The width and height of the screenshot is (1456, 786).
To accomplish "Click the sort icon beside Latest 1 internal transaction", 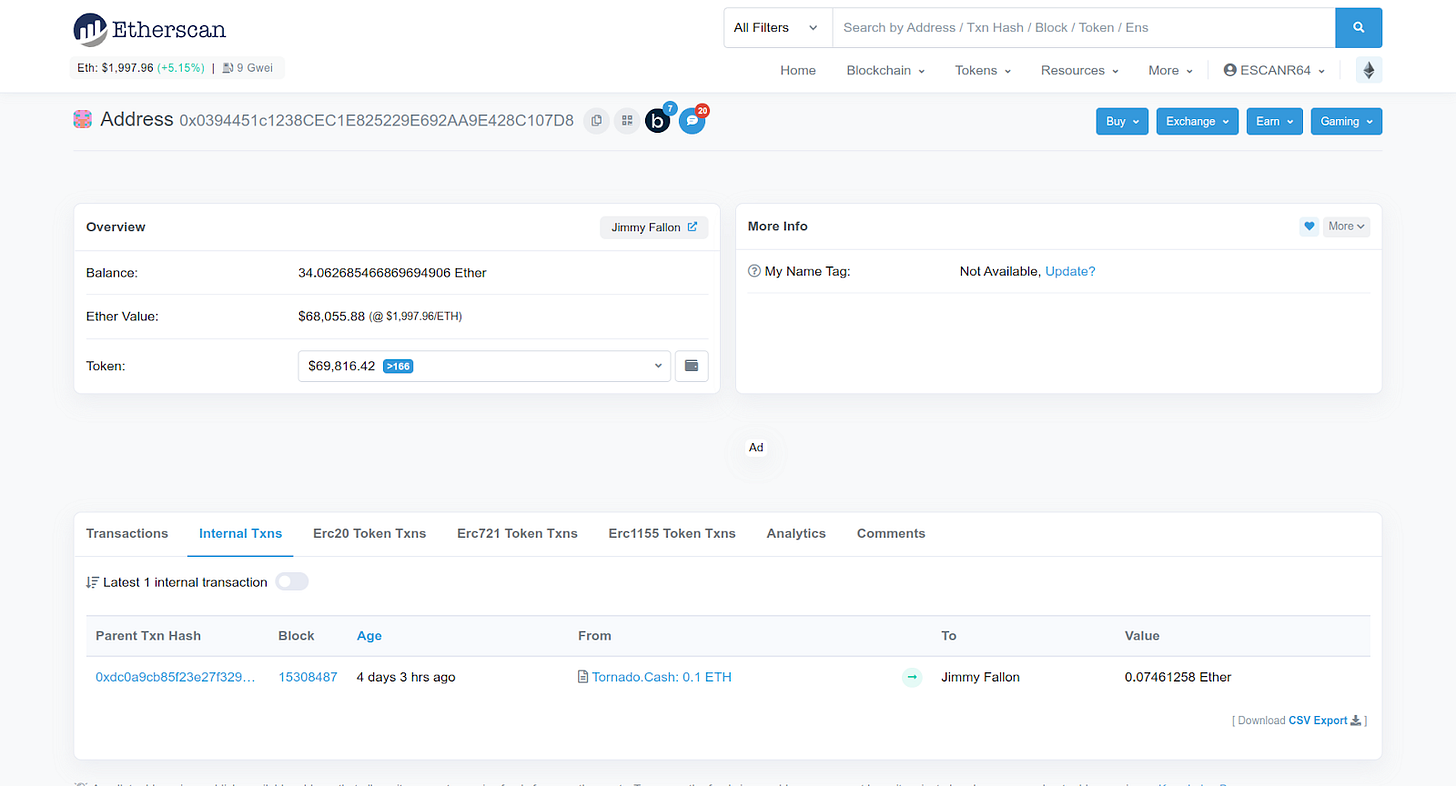I will tap(92, 582).
